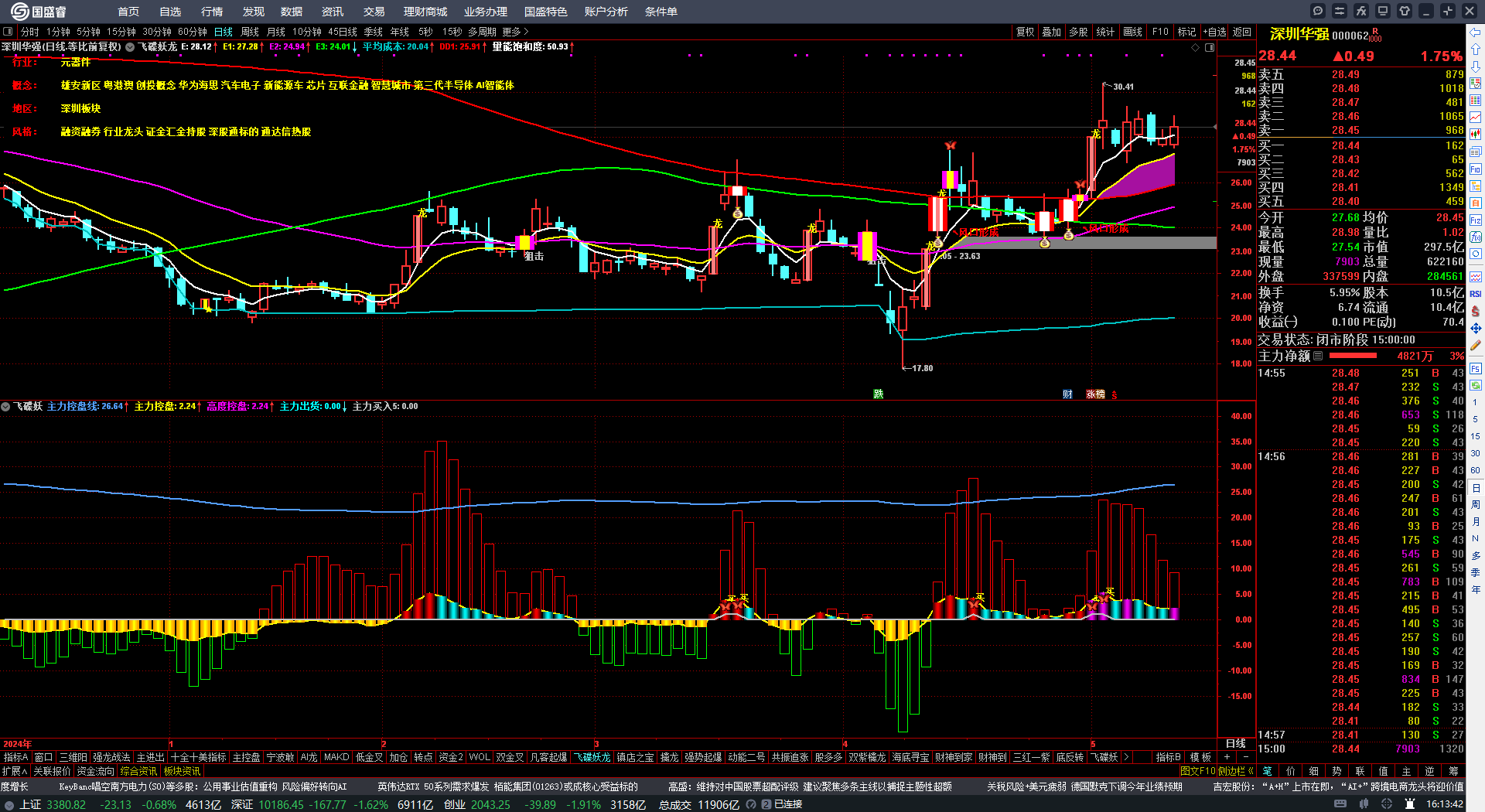Click the up-arrow icon in right sidebar

click(1476, 49)
